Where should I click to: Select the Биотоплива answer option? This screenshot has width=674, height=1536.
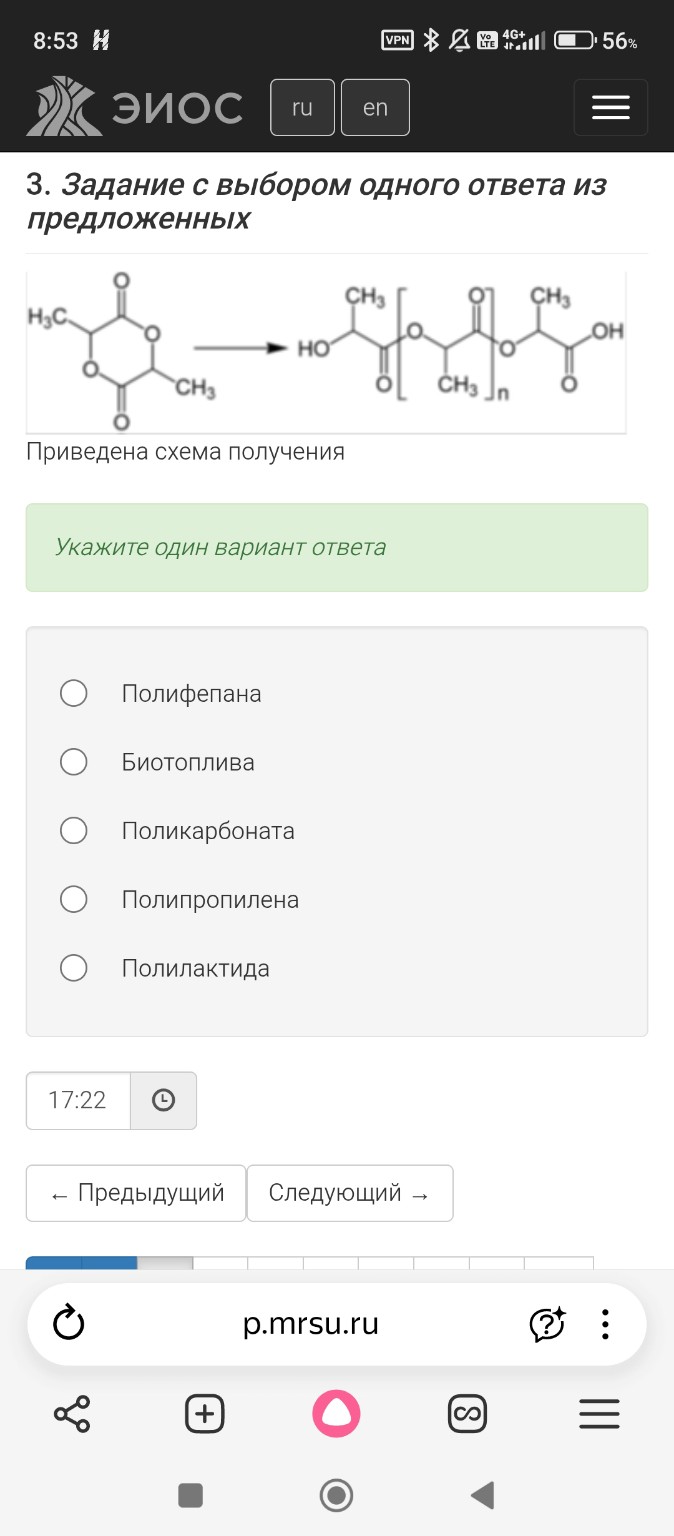click(x=73, y=761)
